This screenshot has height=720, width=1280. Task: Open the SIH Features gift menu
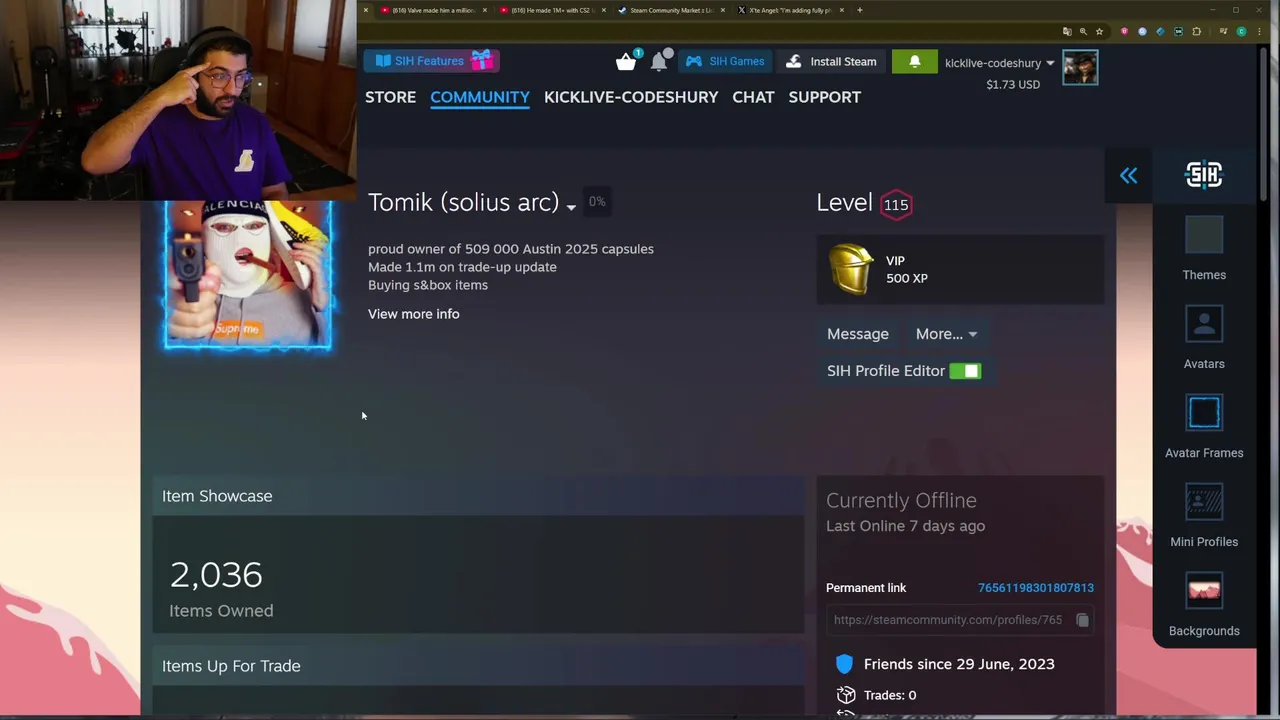[x=431, y=61]
